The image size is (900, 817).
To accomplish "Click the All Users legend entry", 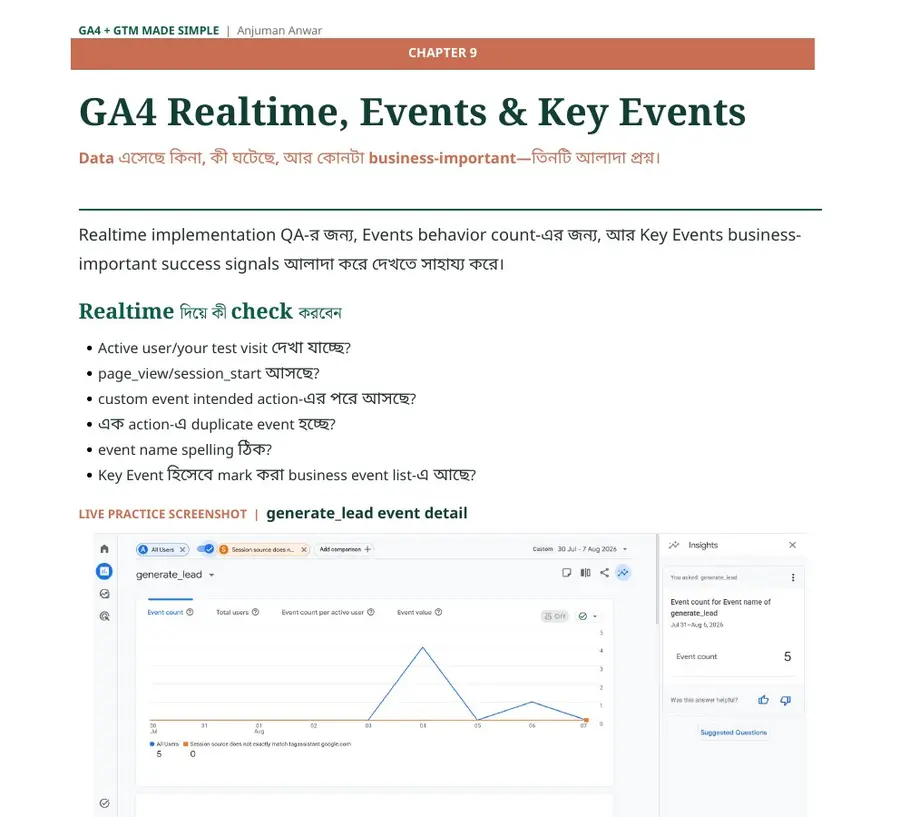I will [x=164, y=744].
